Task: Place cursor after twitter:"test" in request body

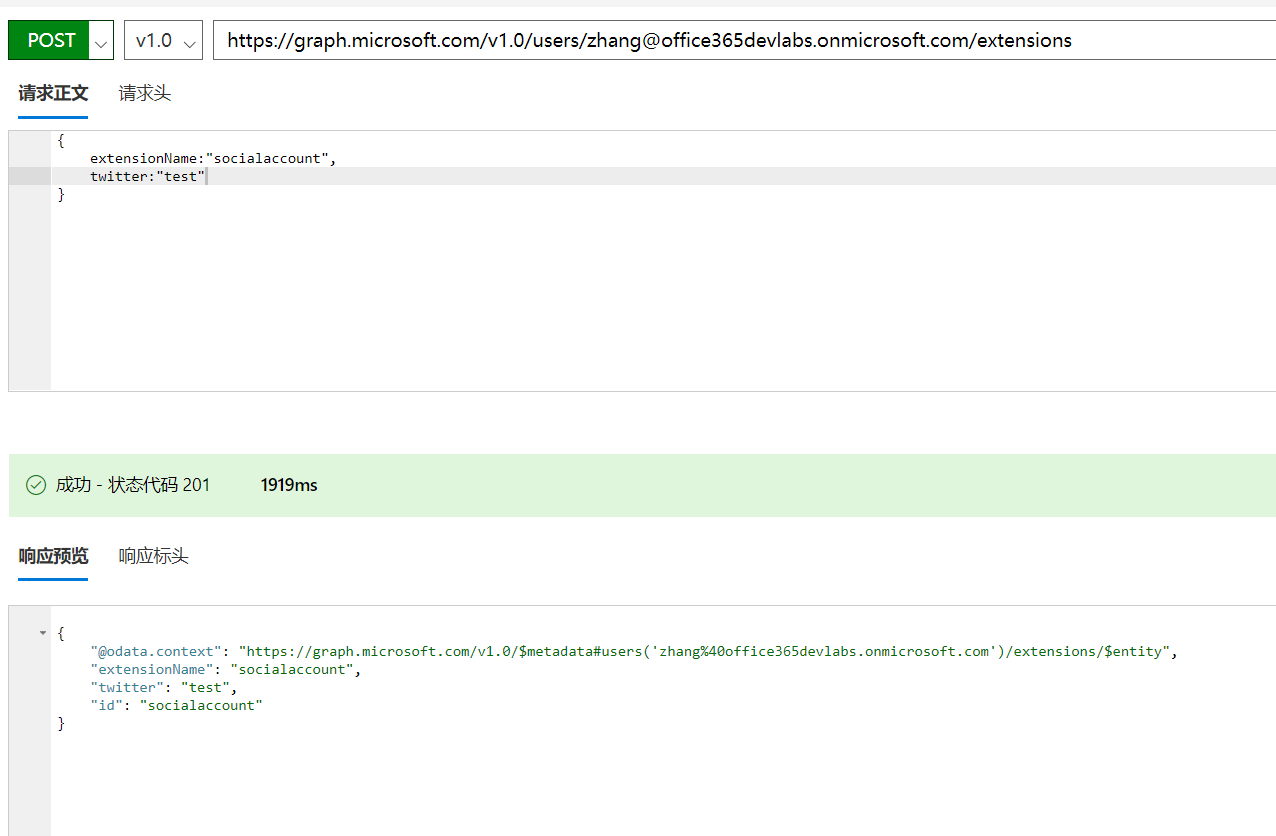Action: click(207, 177)
